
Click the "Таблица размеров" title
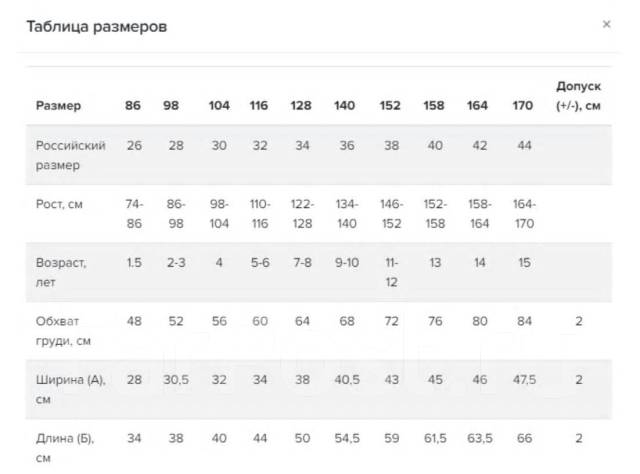96,27
